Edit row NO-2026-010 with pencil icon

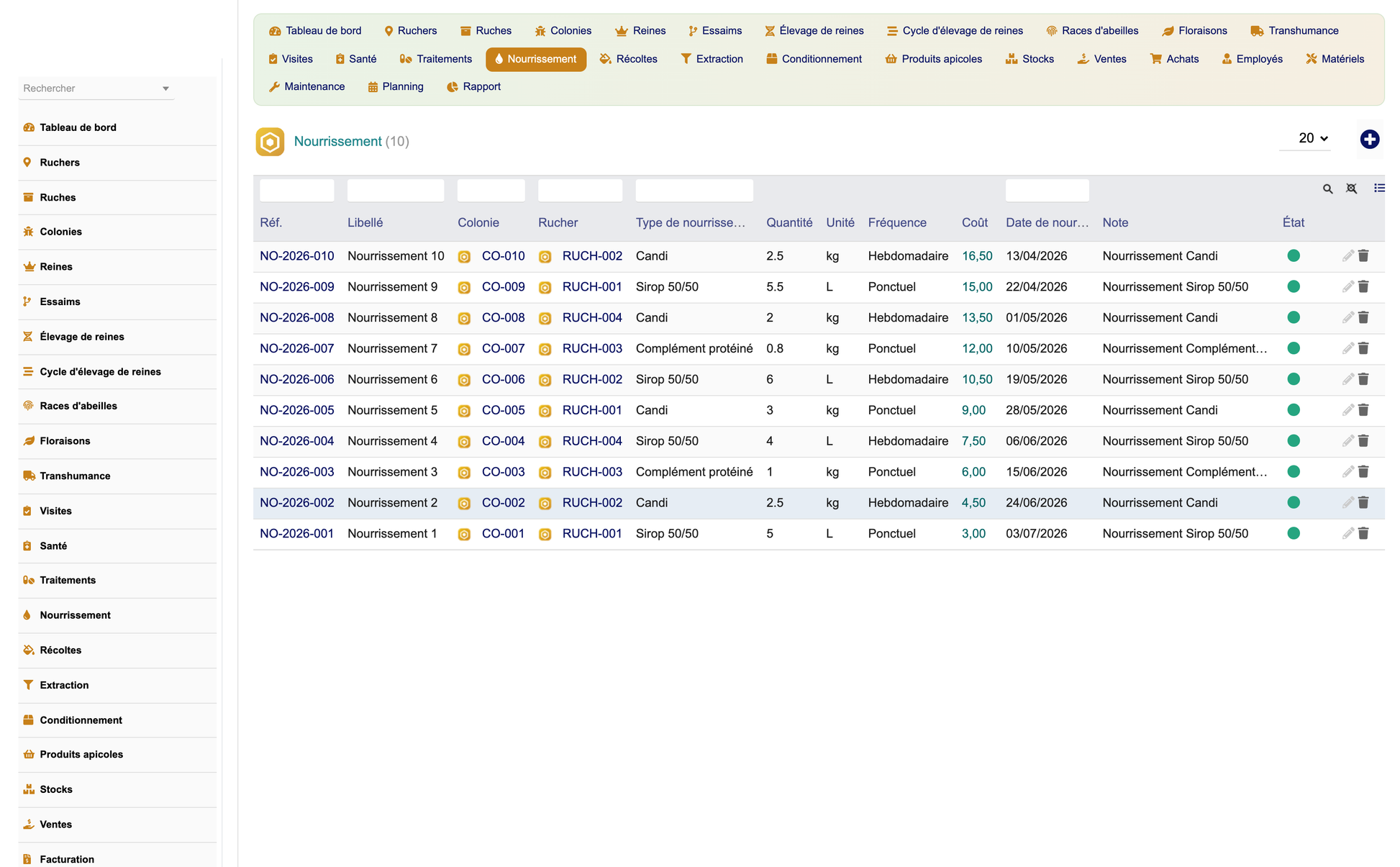point(1347,256)
